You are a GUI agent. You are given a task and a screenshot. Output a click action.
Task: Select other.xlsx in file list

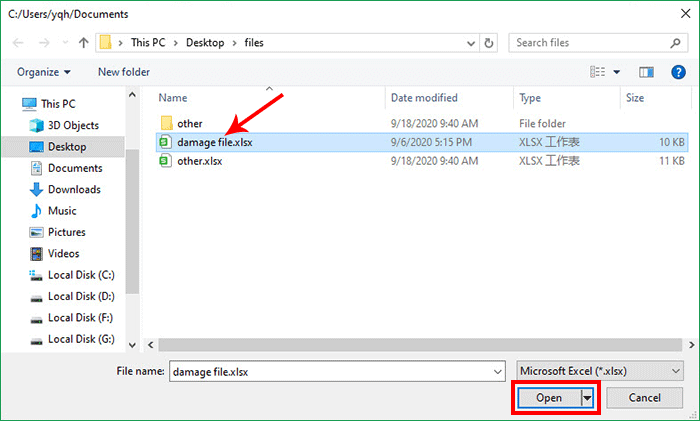click(x=200, y=161)
